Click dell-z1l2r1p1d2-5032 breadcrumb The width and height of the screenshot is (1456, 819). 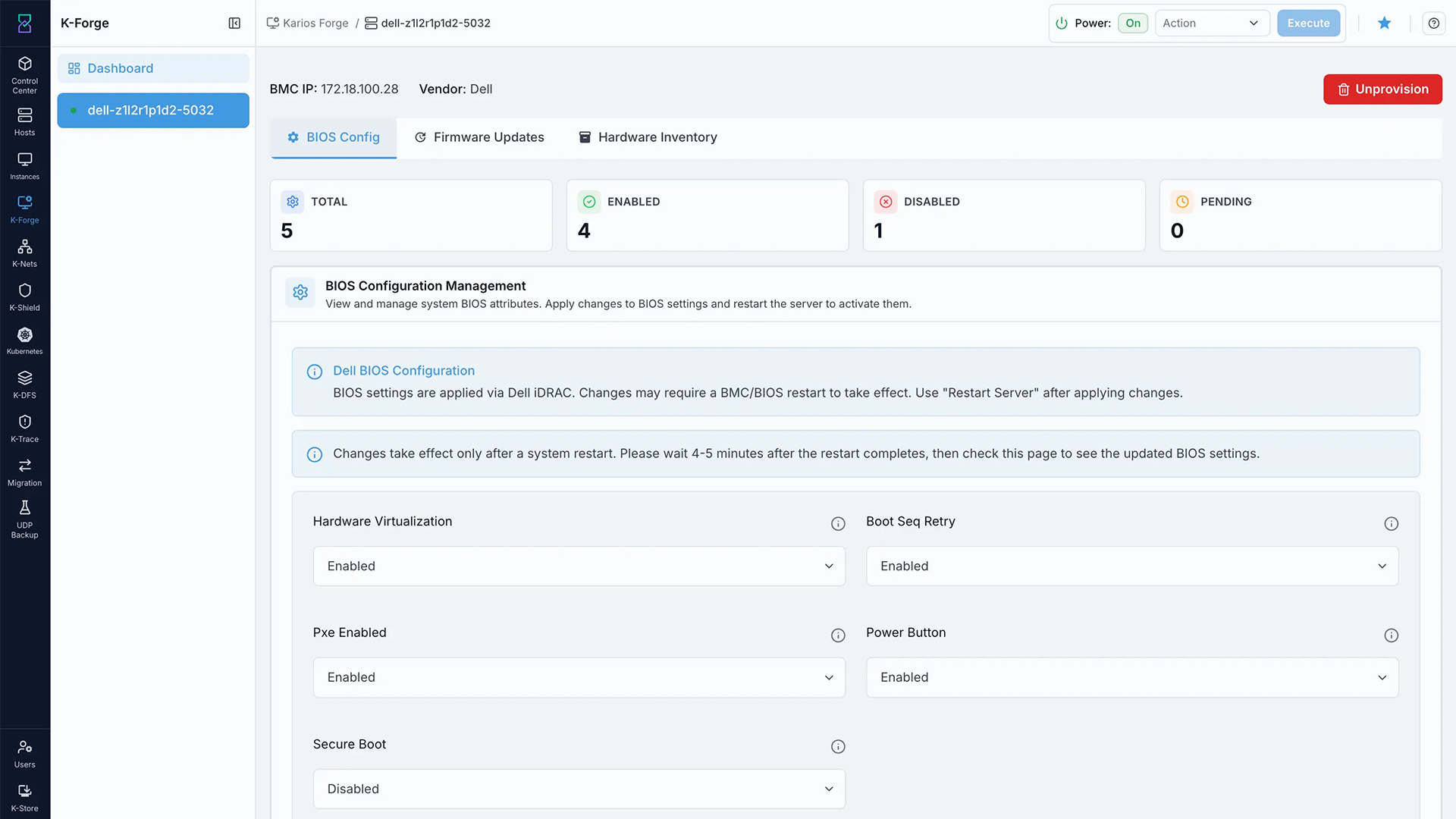tap(428, 24)
